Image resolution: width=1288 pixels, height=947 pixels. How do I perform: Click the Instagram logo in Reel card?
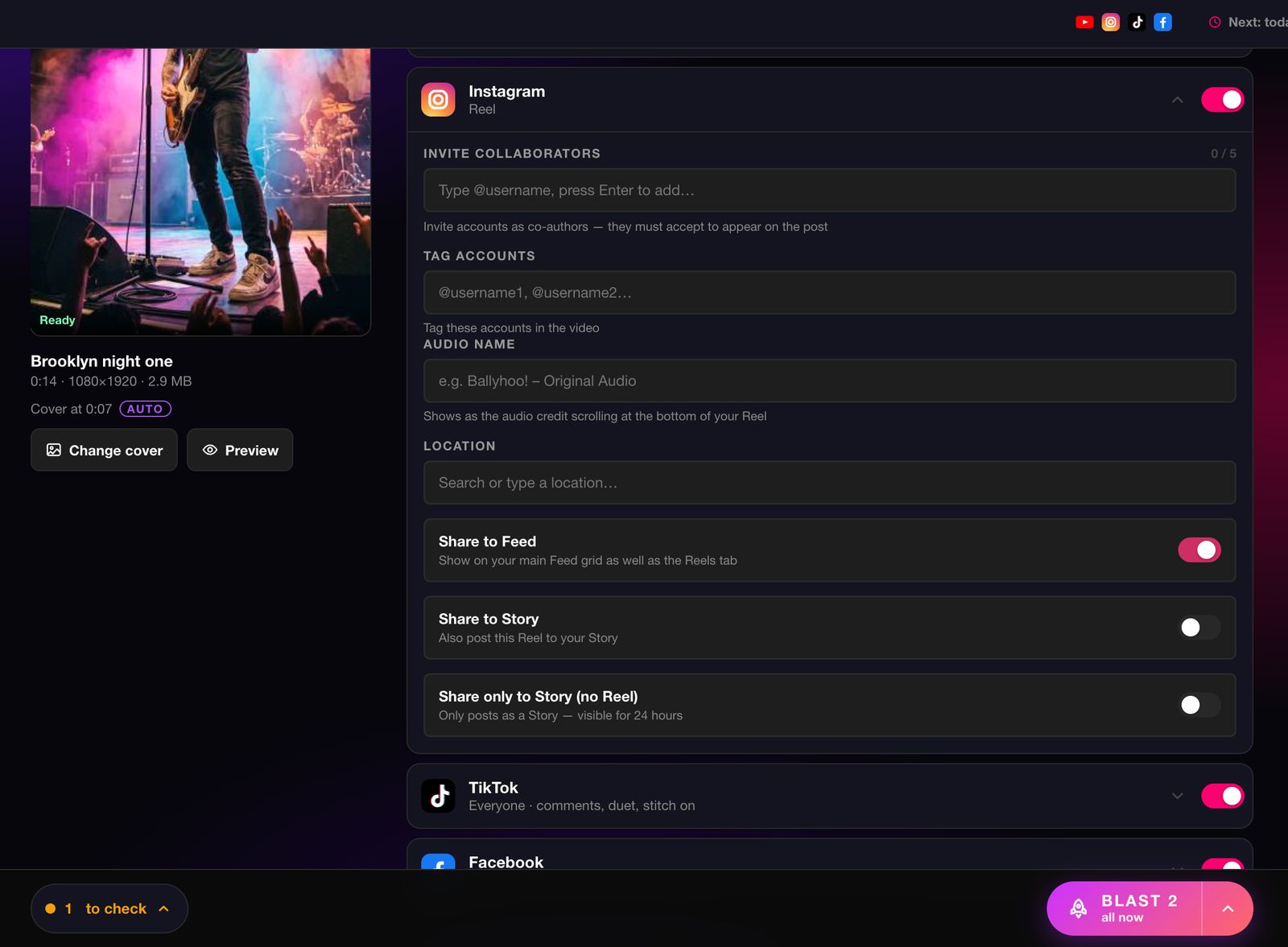pos(438,100)
